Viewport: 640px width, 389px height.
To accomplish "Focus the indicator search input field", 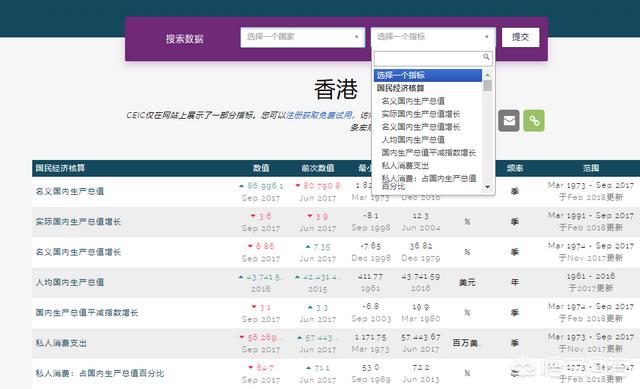I will [433, 58].
